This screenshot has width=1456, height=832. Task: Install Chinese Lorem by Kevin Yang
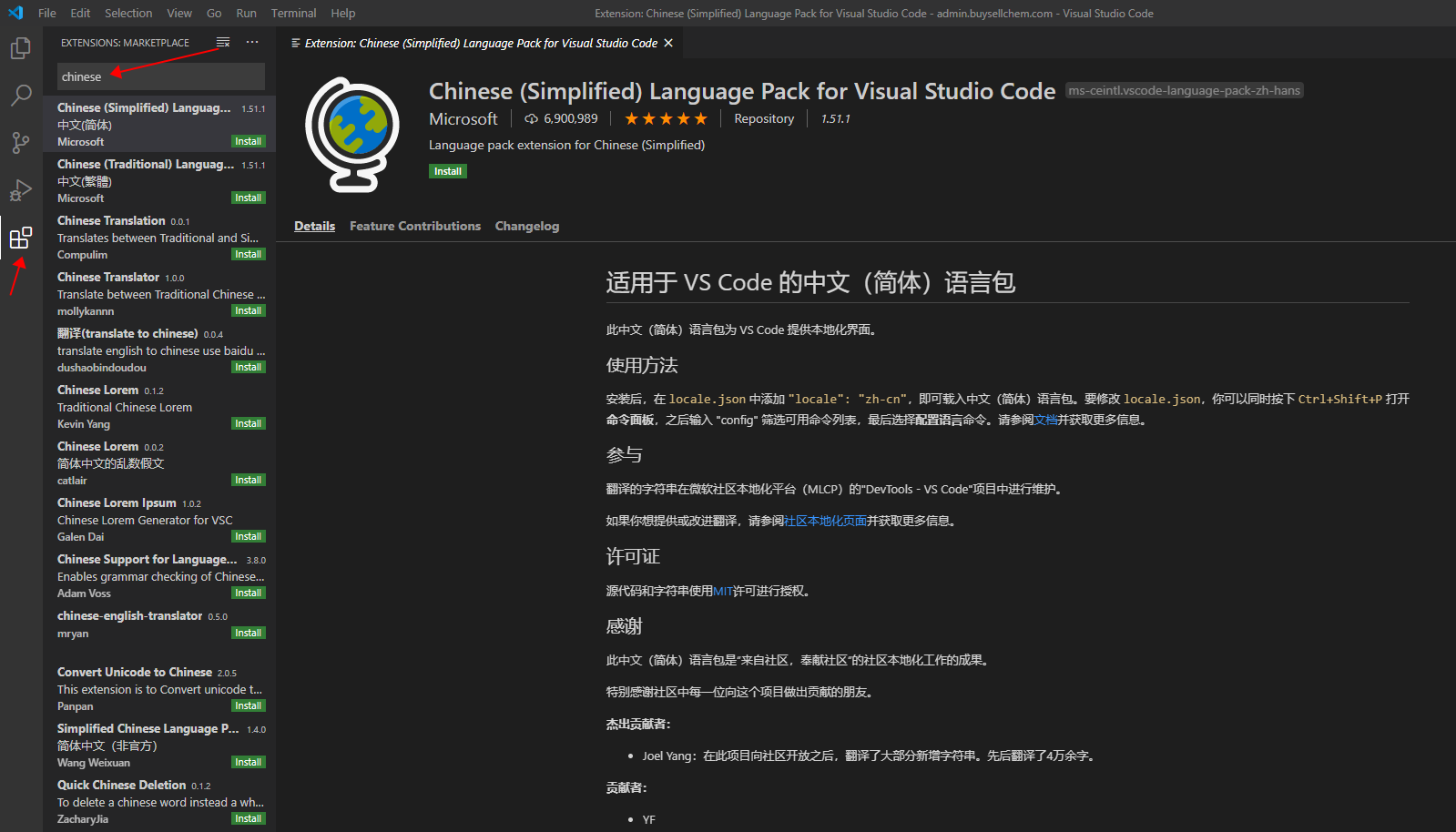pyautogui.click(x=248, y=423)
